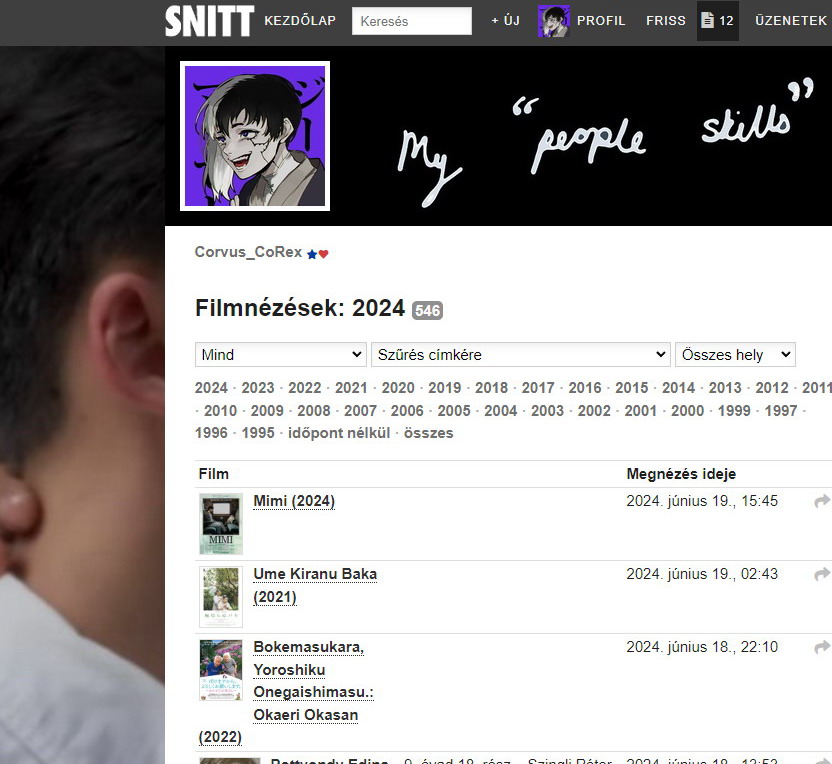Click the blue star badge beside Corvus_CoRex

pos(312,254)
